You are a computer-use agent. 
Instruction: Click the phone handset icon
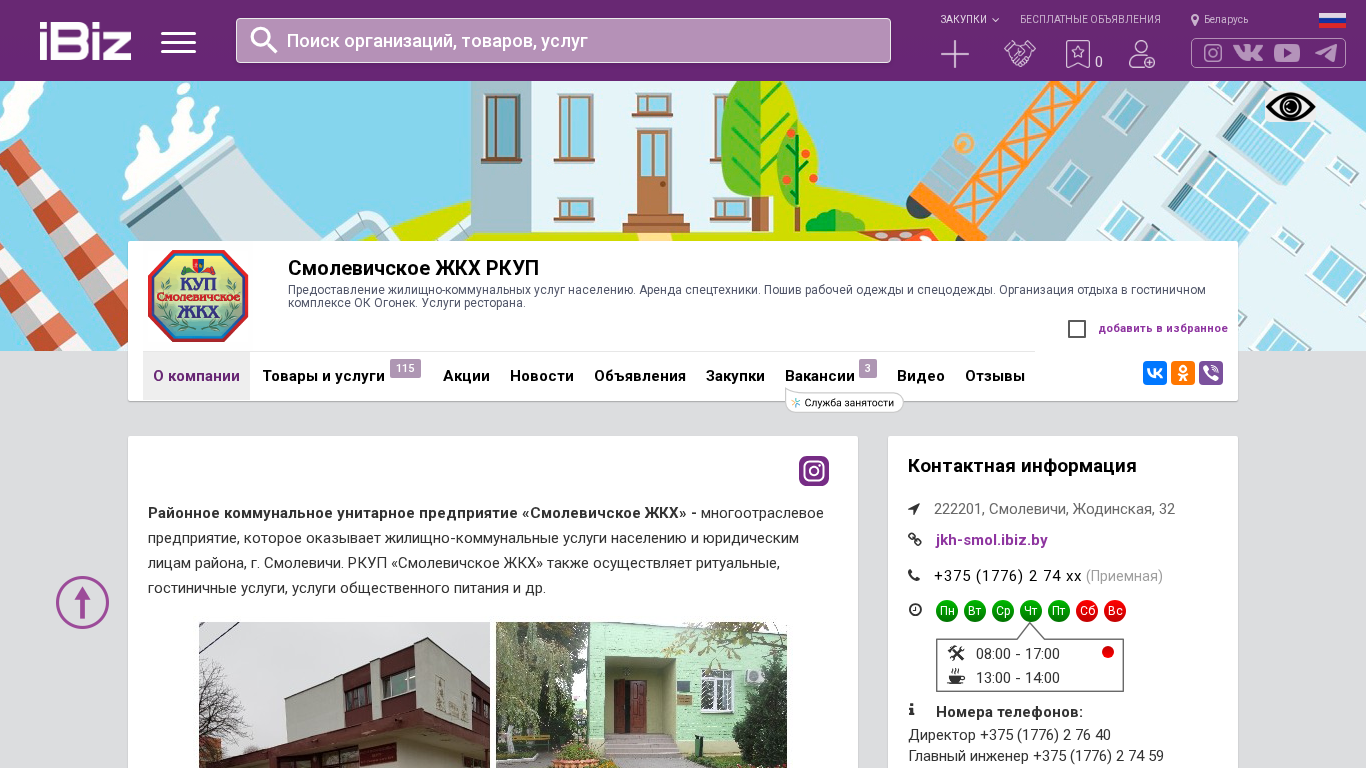click(x=914, y=575)
